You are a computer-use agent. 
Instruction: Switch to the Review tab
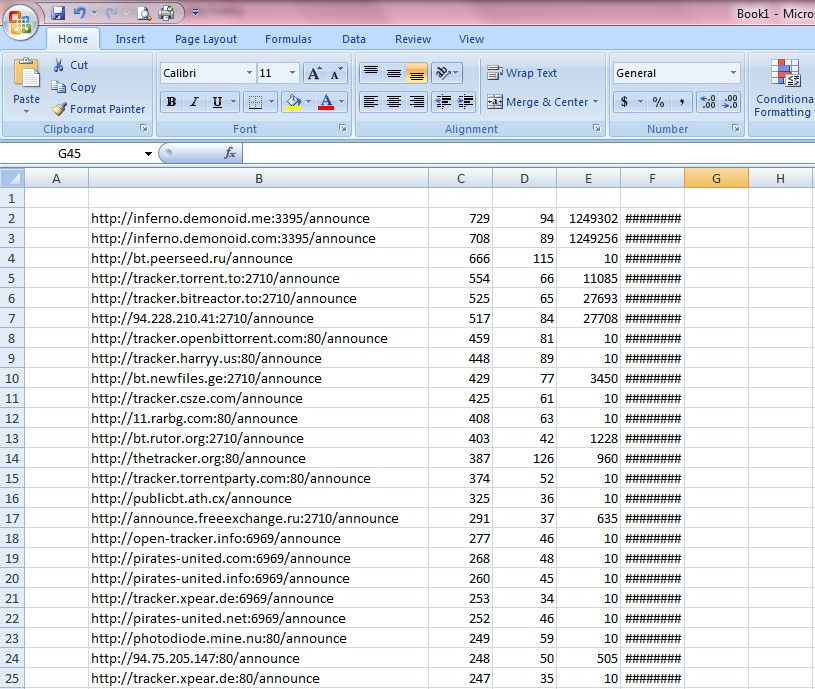point(413,39)
